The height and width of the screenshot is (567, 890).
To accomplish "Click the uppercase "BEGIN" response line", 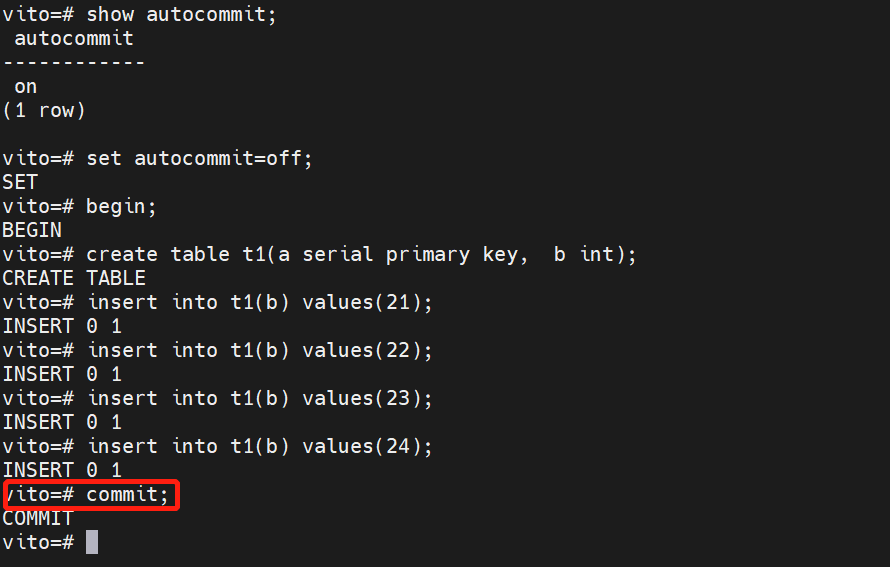I will point(32,230).
